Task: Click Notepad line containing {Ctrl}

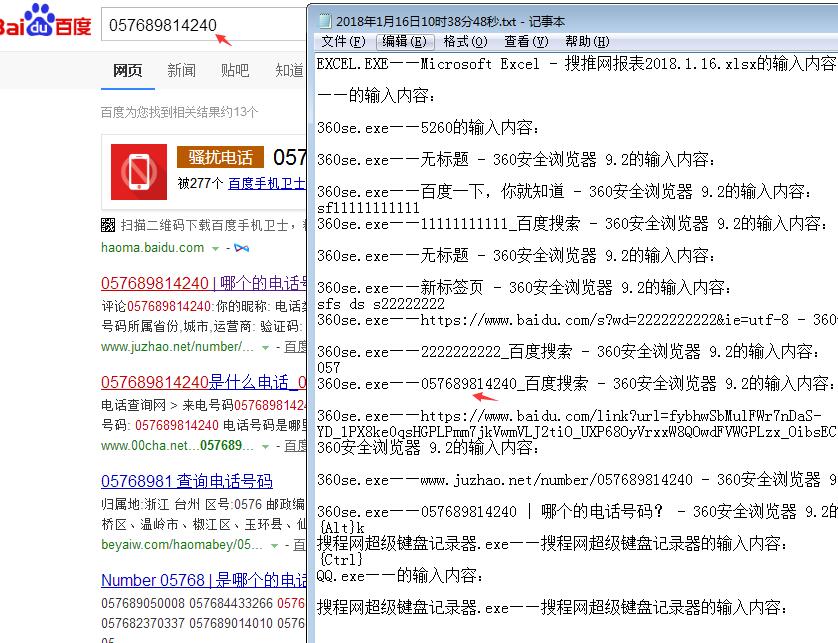Action: click(x=342, y=560)
